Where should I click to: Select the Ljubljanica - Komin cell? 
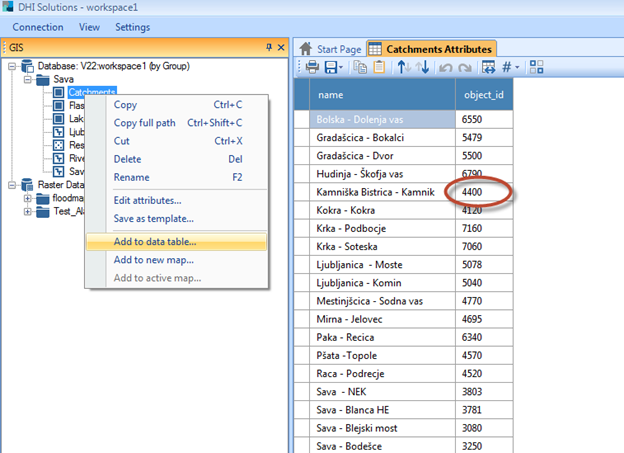click(x=382, y=283)
